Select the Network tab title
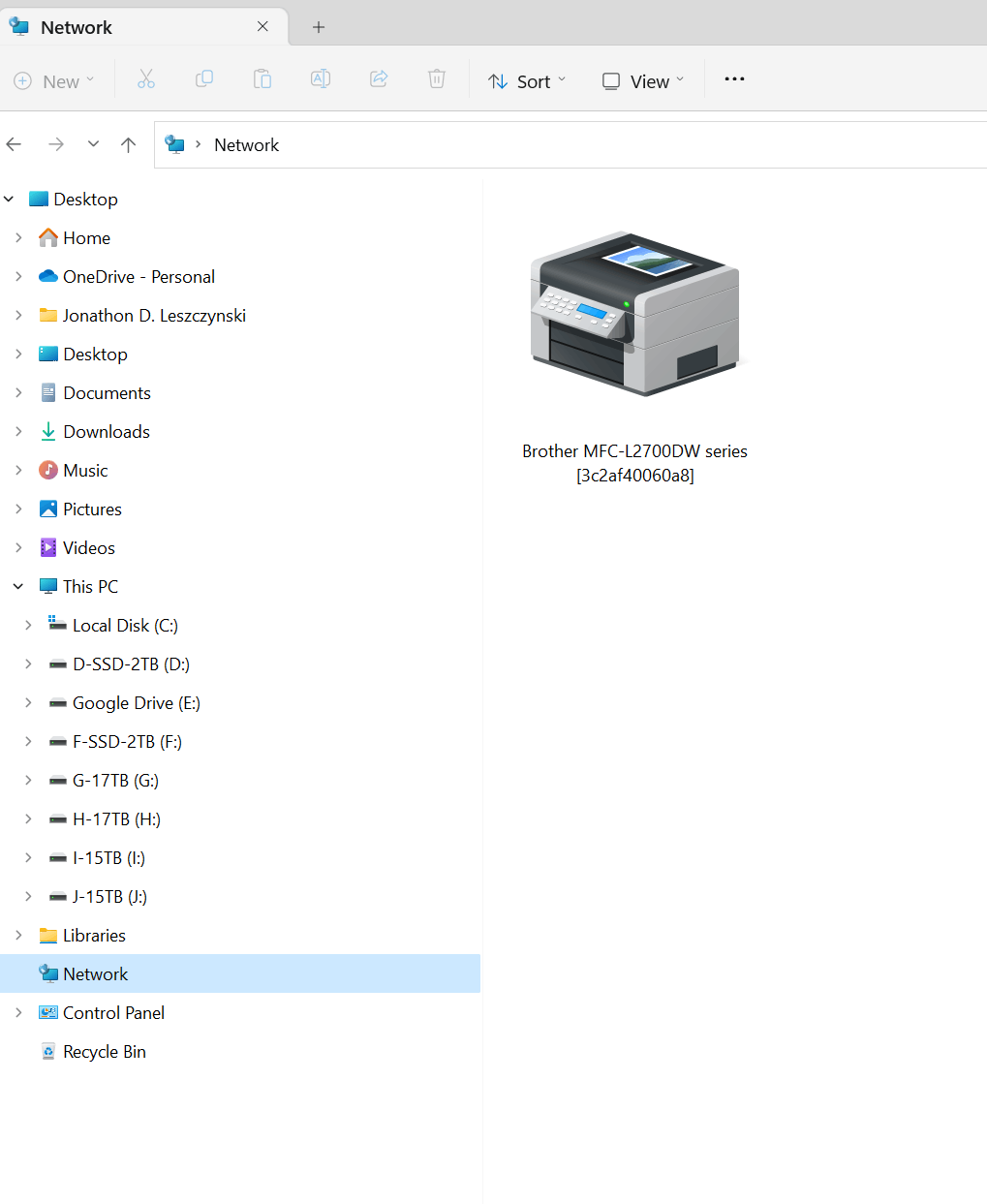 pos(77,28)
